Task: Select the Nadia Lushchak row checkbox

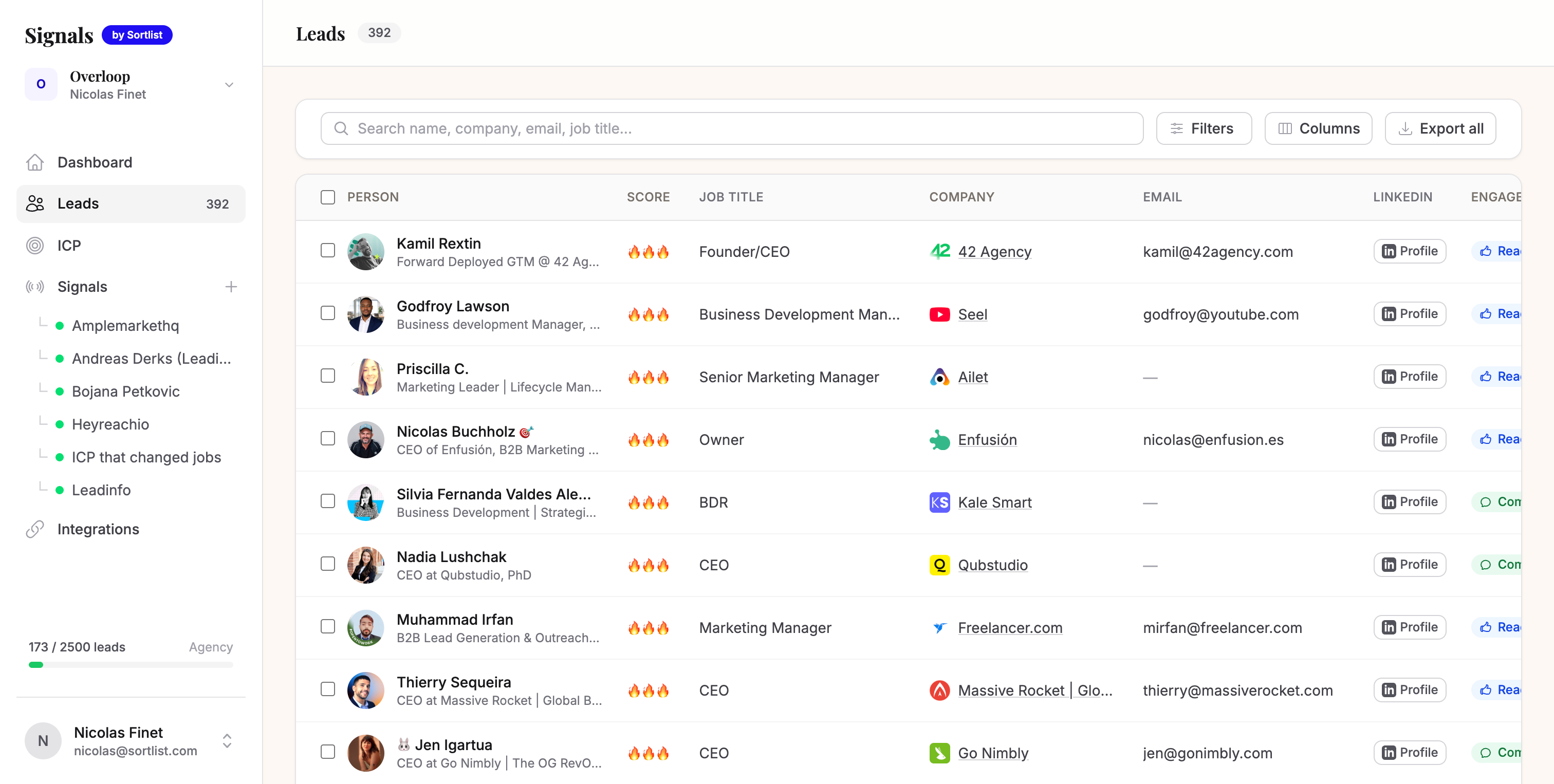Action: pyautogui.click(x=327, y=564)
